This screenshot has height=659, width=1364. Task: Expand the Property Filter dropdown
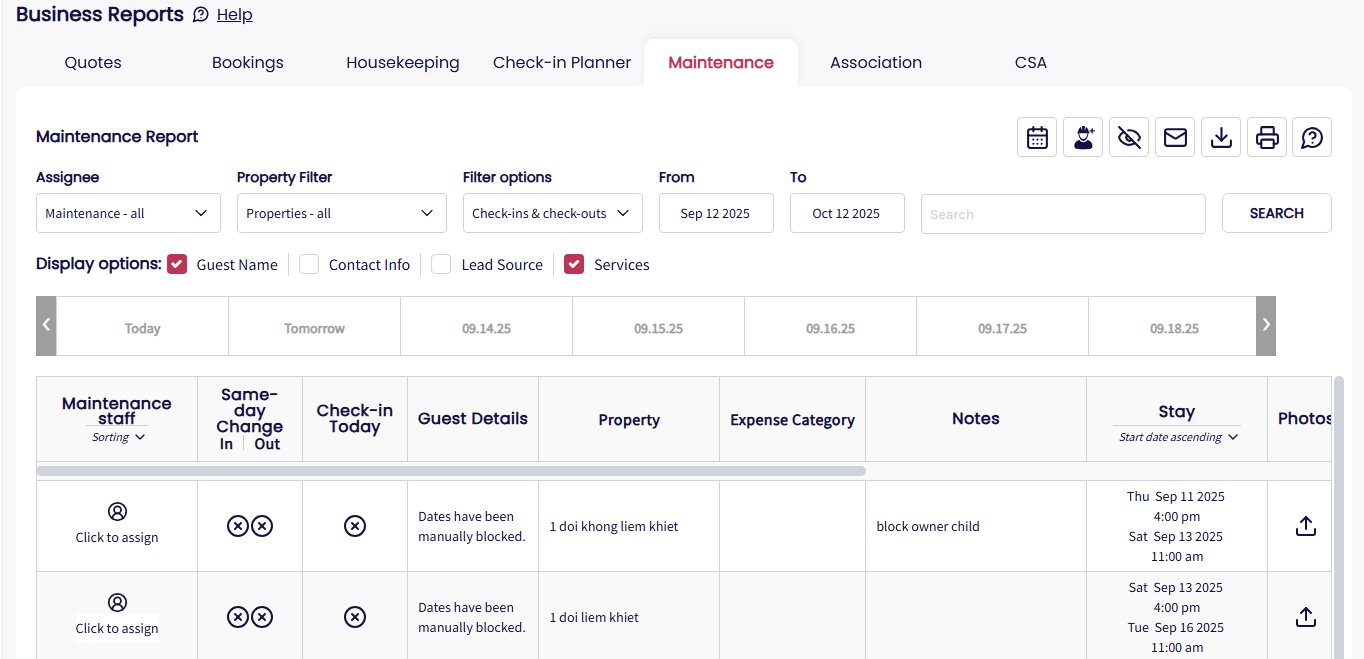(341, 213)
